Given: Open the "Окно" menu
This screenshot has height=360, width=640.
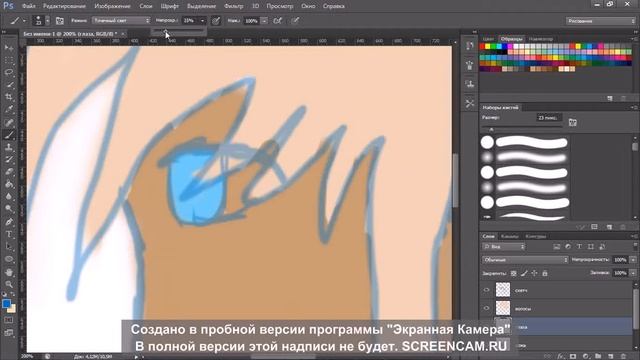Looking at the screenshot, I should click(308, 6).
